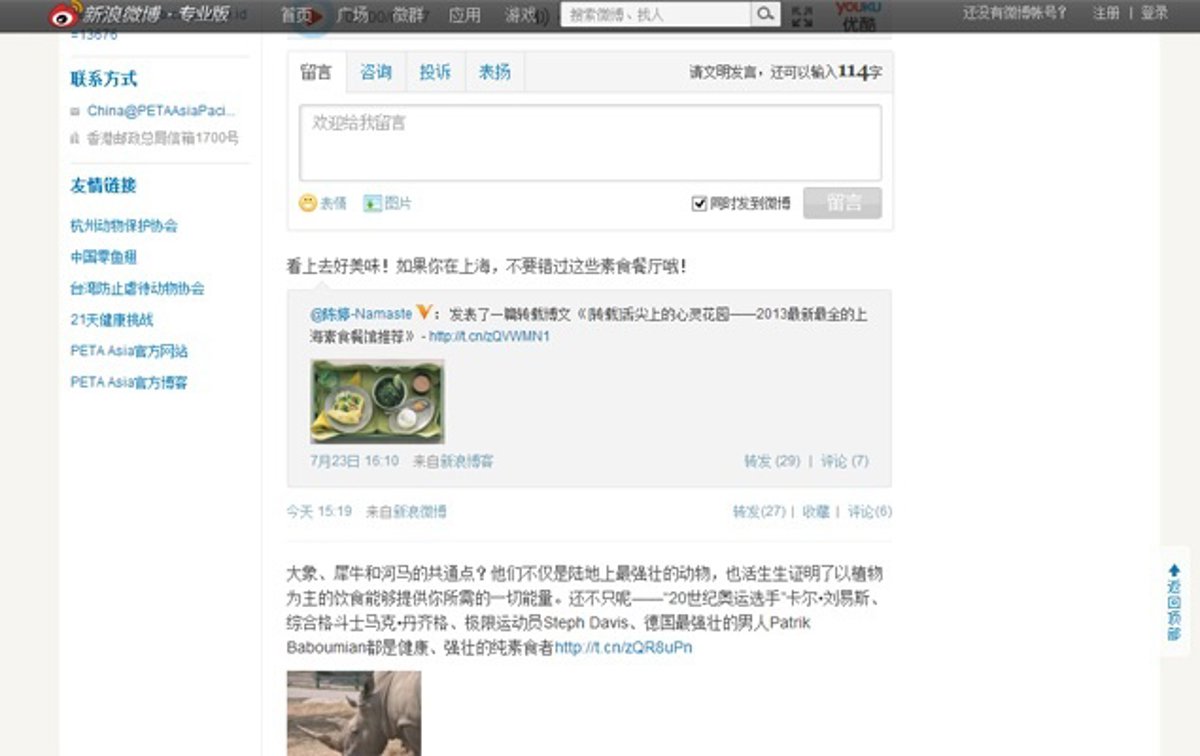Switch to the 投诉 tab
This screenshot has height=756, width=1200.
(435, 72)
